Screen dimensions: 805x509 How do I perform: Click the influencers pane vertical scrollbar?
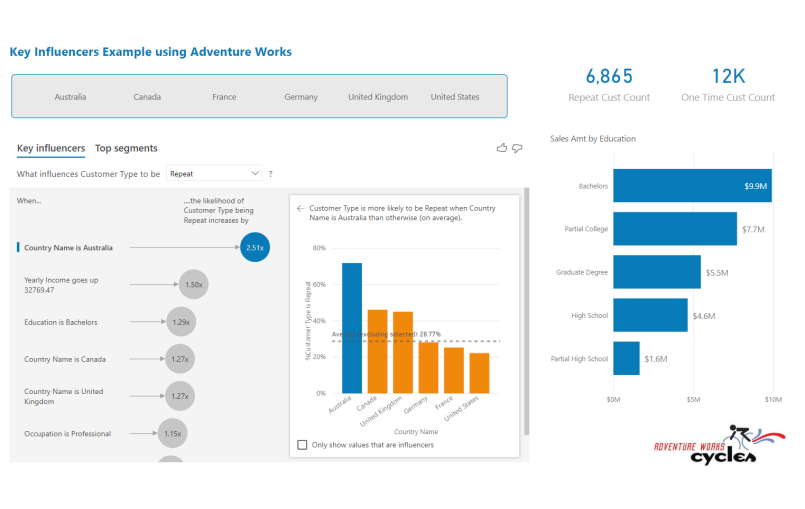click(x=526, y=312)
